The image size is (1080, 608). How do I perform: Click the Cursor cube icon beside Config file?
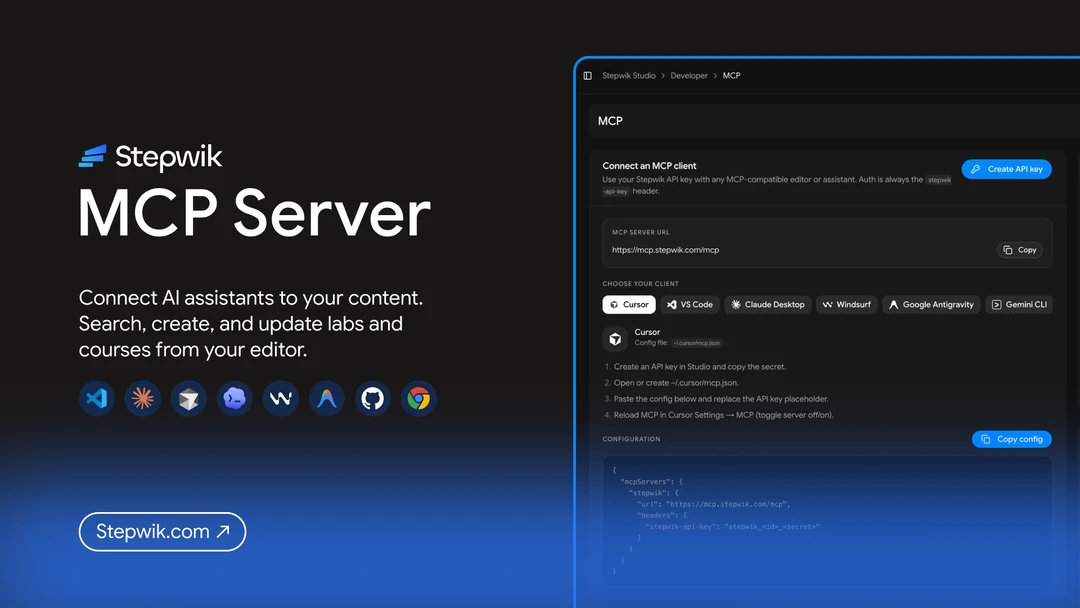click(x=615, y=338)
